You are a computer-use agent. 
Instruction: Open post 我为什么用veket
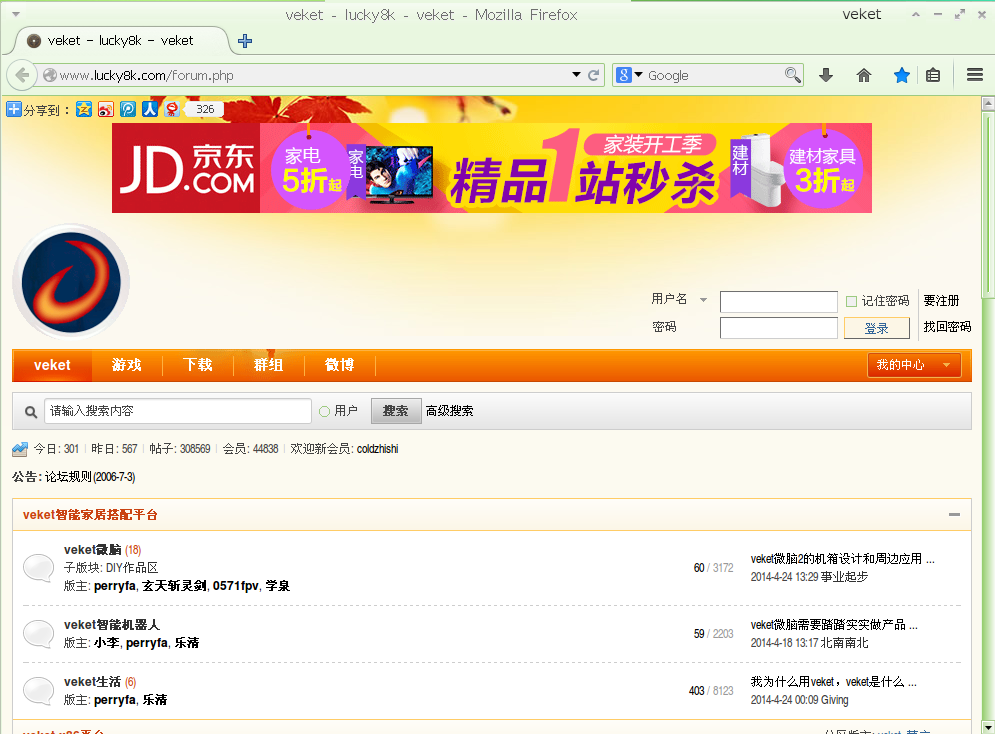tap(833, 682)
